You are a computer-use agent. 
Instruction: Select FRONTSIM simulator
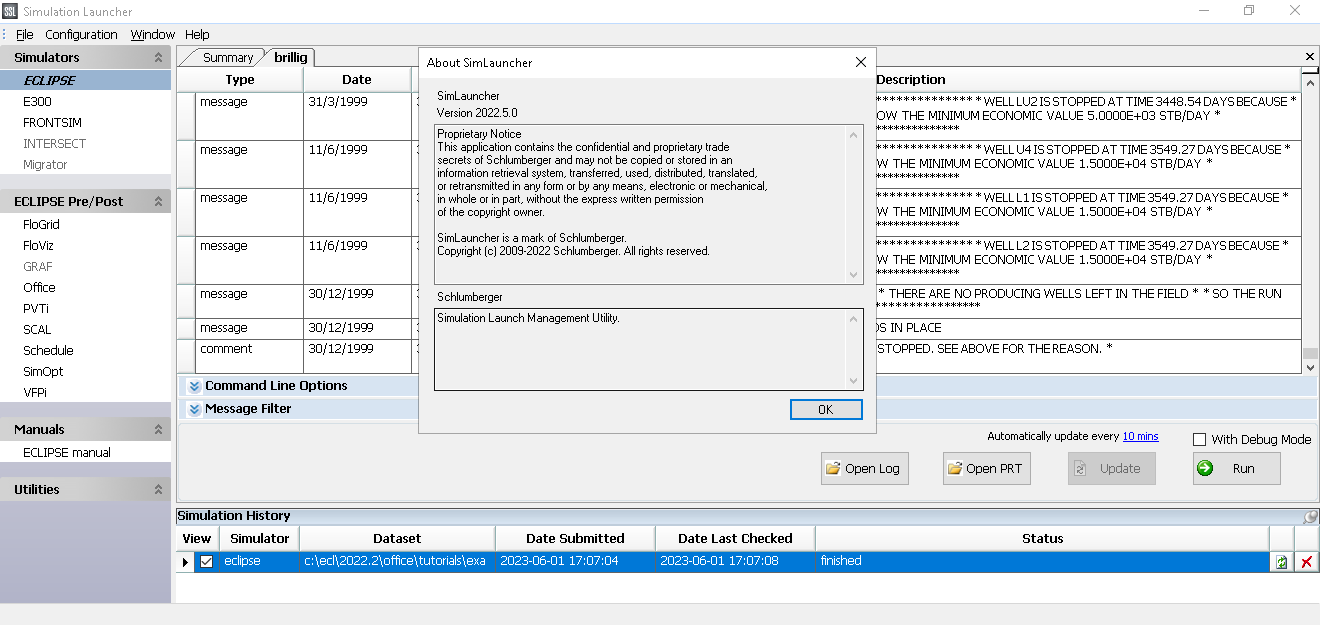point(52,122)
